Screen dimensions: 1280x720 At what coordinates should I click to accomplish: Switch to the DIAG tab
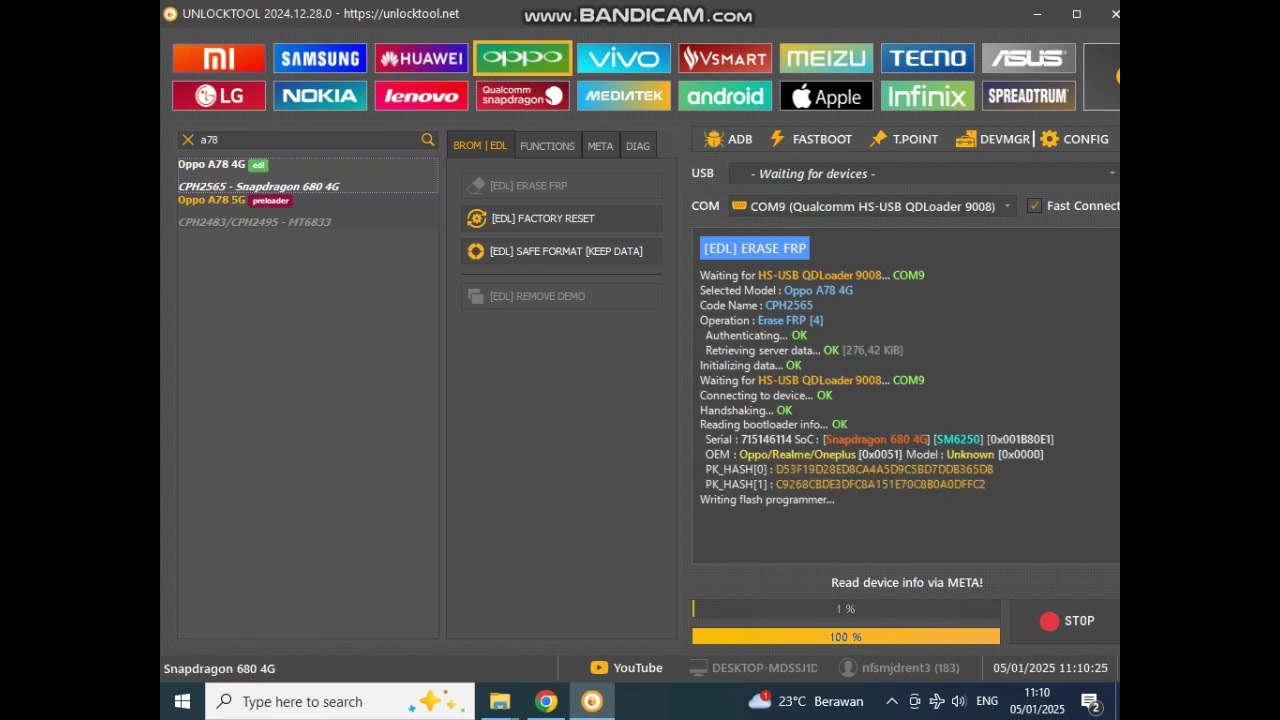pos(638,146)
